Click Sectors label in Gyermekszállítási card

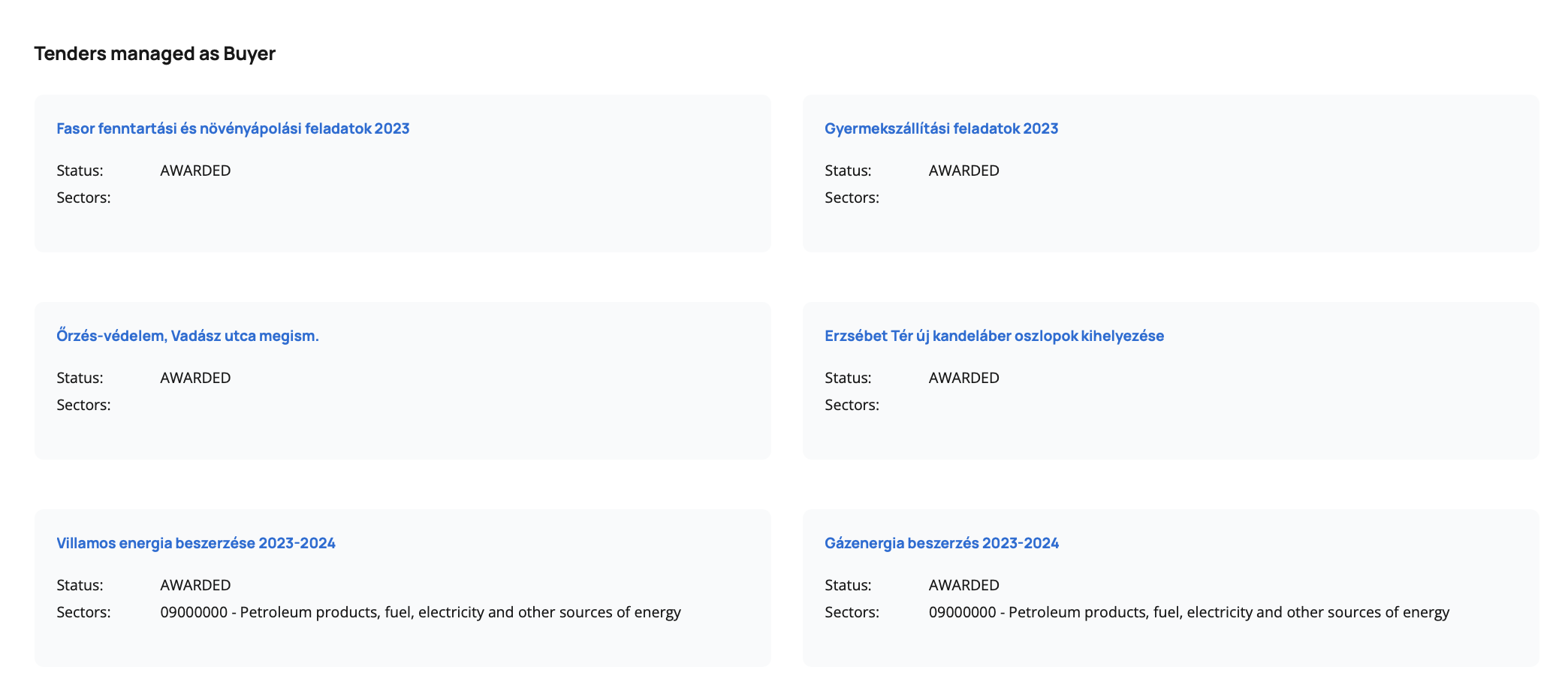(852, 198)
